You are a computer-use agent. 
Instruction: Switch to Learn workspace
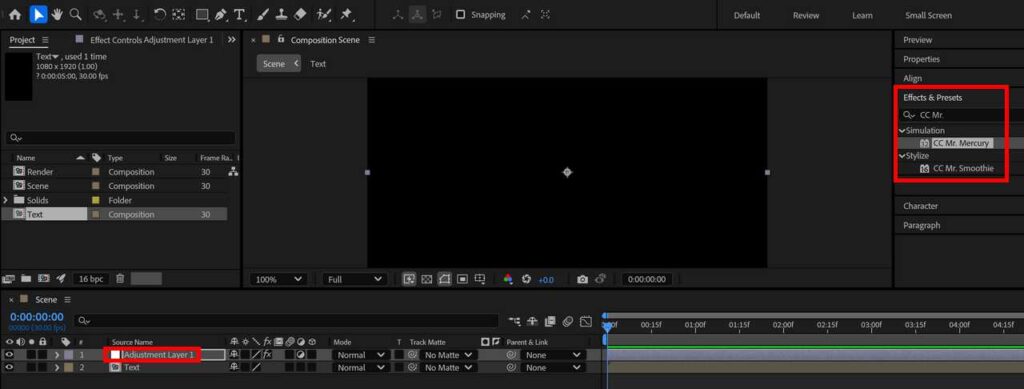(862, 15)
